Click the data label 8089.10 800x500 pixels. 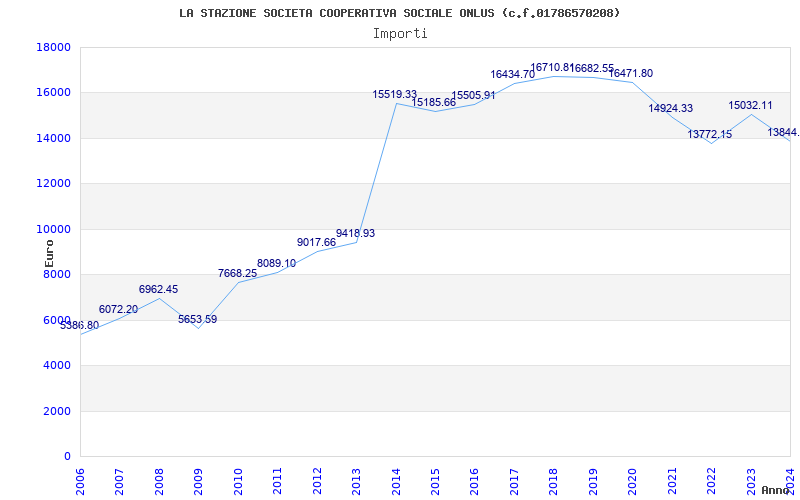pyautogui.click(x=277, y=263)
